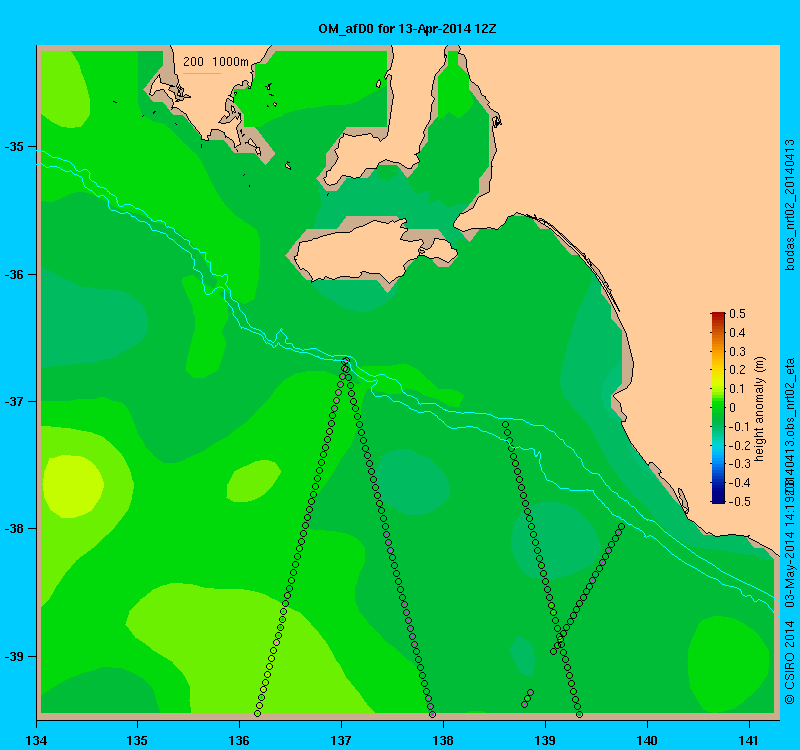Click the "140" longitude axis label
Viewport: 800px width, 750px height.
[x=647, y=740]
